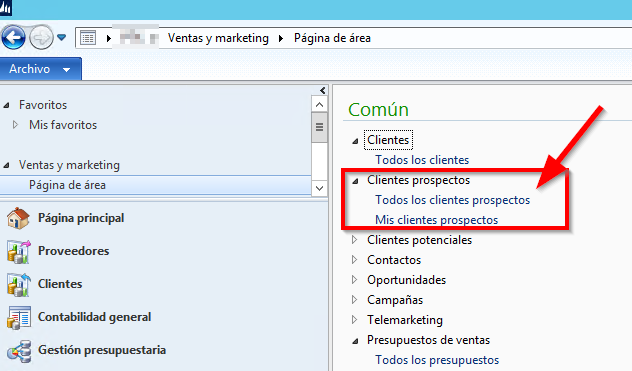This screenshot has height=371, width=632.
Task: Click the blue Back navigation arrow
Action: [13, 38]
